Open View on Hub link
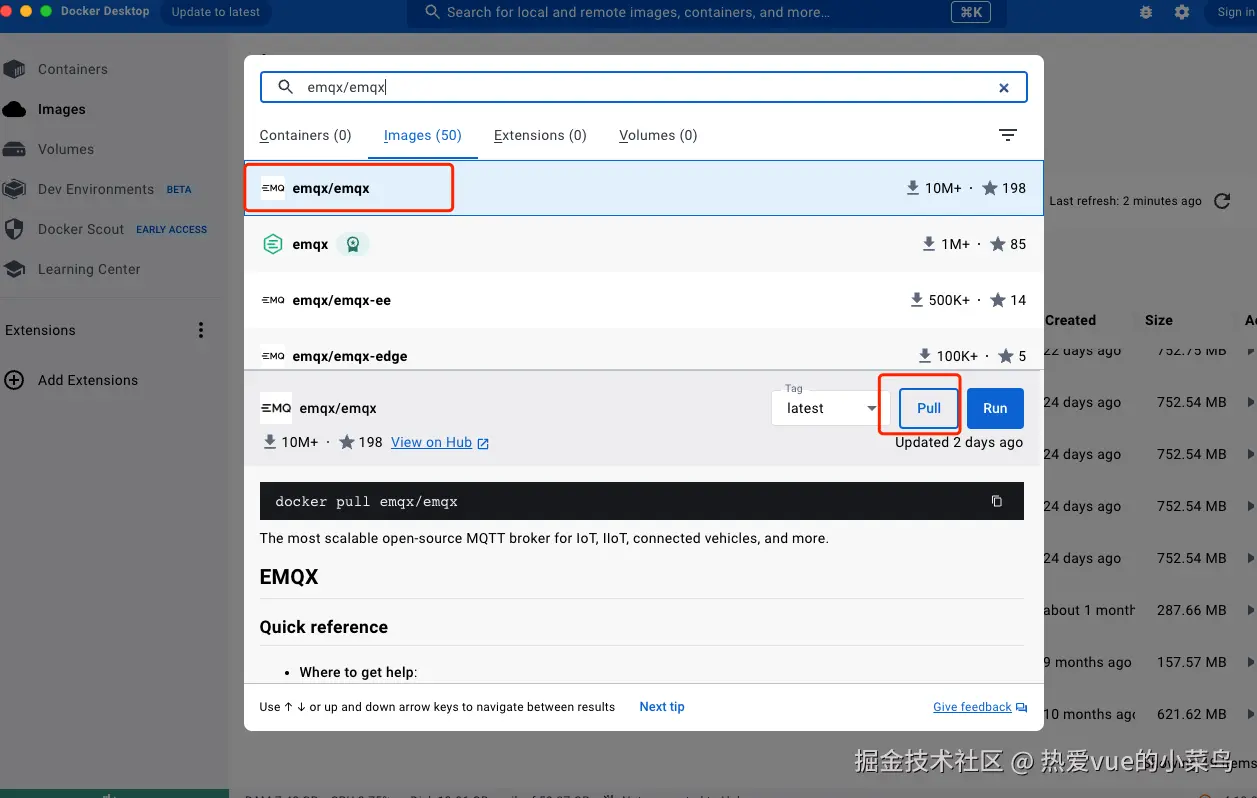This screenshot has width=1257, height=798. (x=440, y=442)
